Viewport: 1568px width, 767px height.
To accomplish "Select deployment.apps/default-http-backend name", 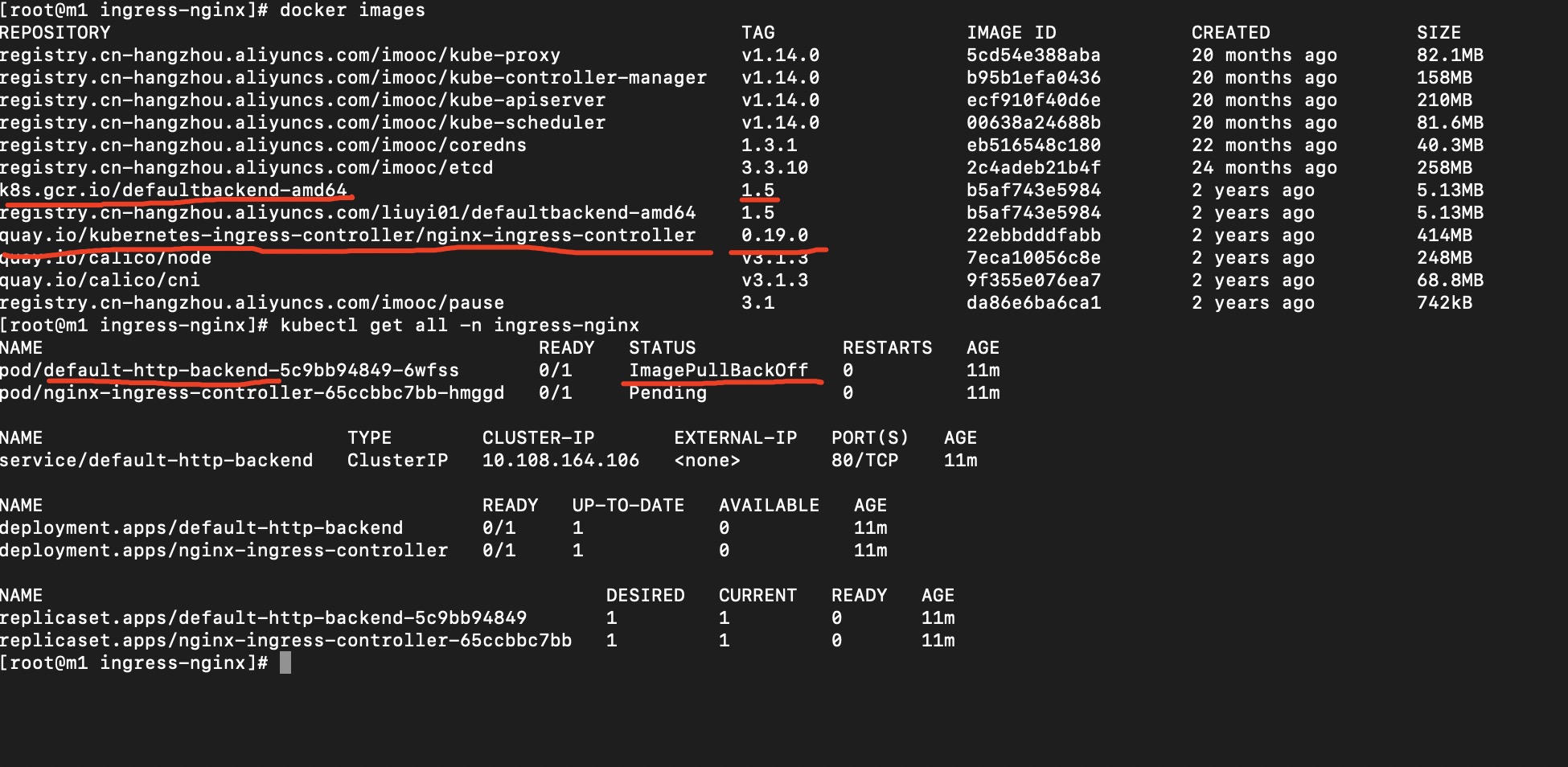I will [201, 528].
